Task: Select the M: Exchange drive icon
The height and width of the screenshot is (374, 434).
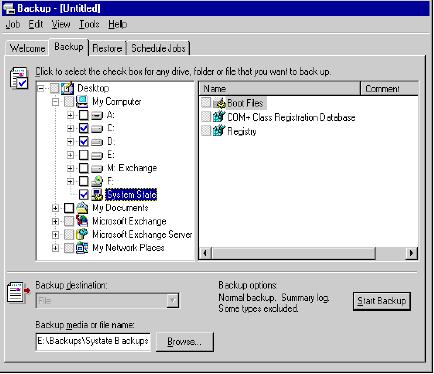Action: pos(97,168)
